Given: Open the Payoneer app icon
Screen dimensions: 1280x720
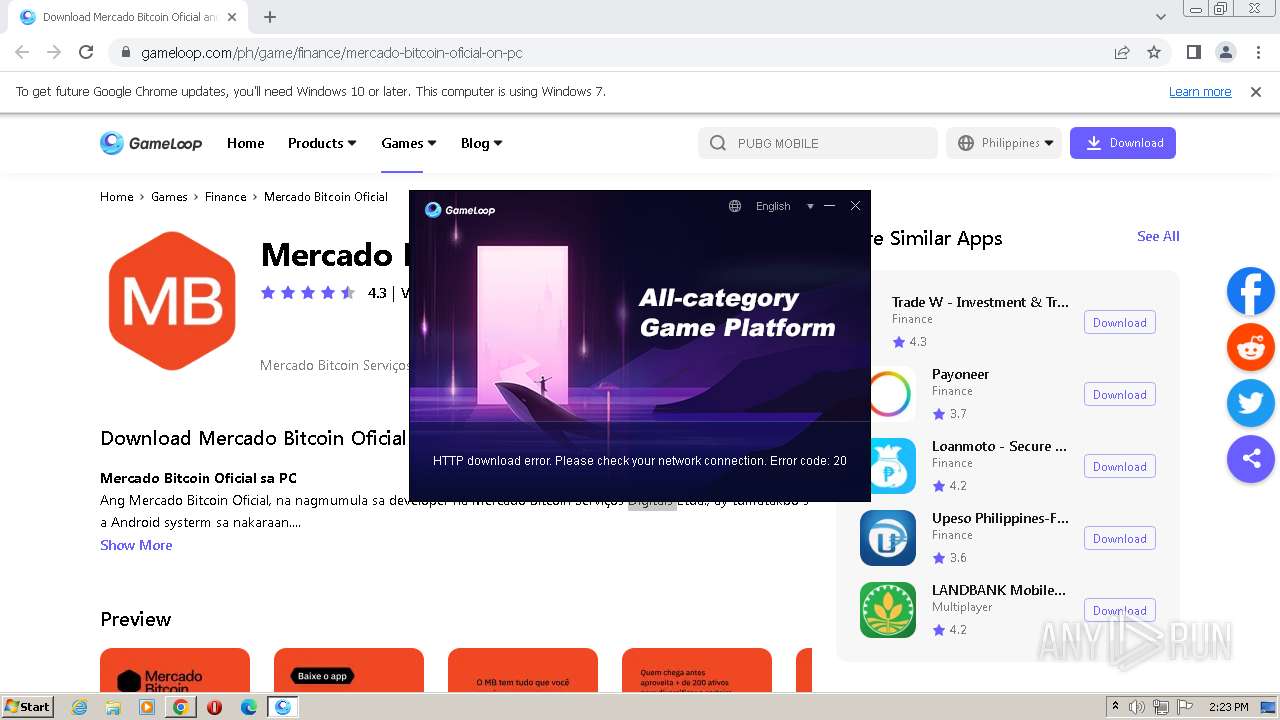Looking at the screenshot, I should (890, 394).
